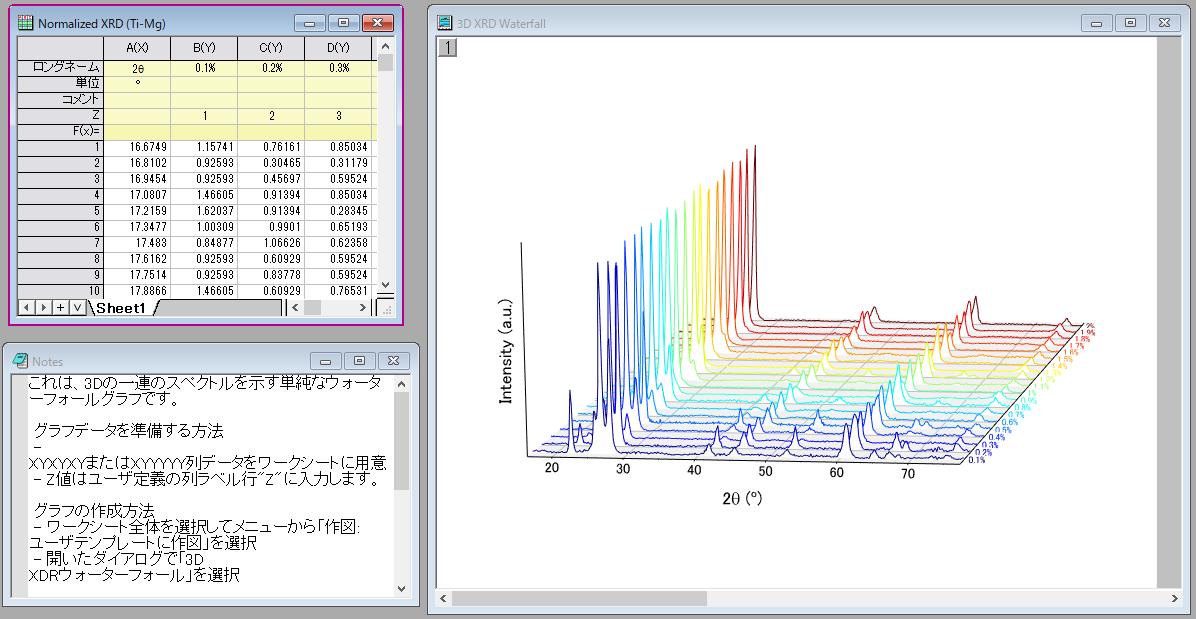Minimize the Normalized XRD workbook window
Viewport: 1196px width, 619px height.
310,24
